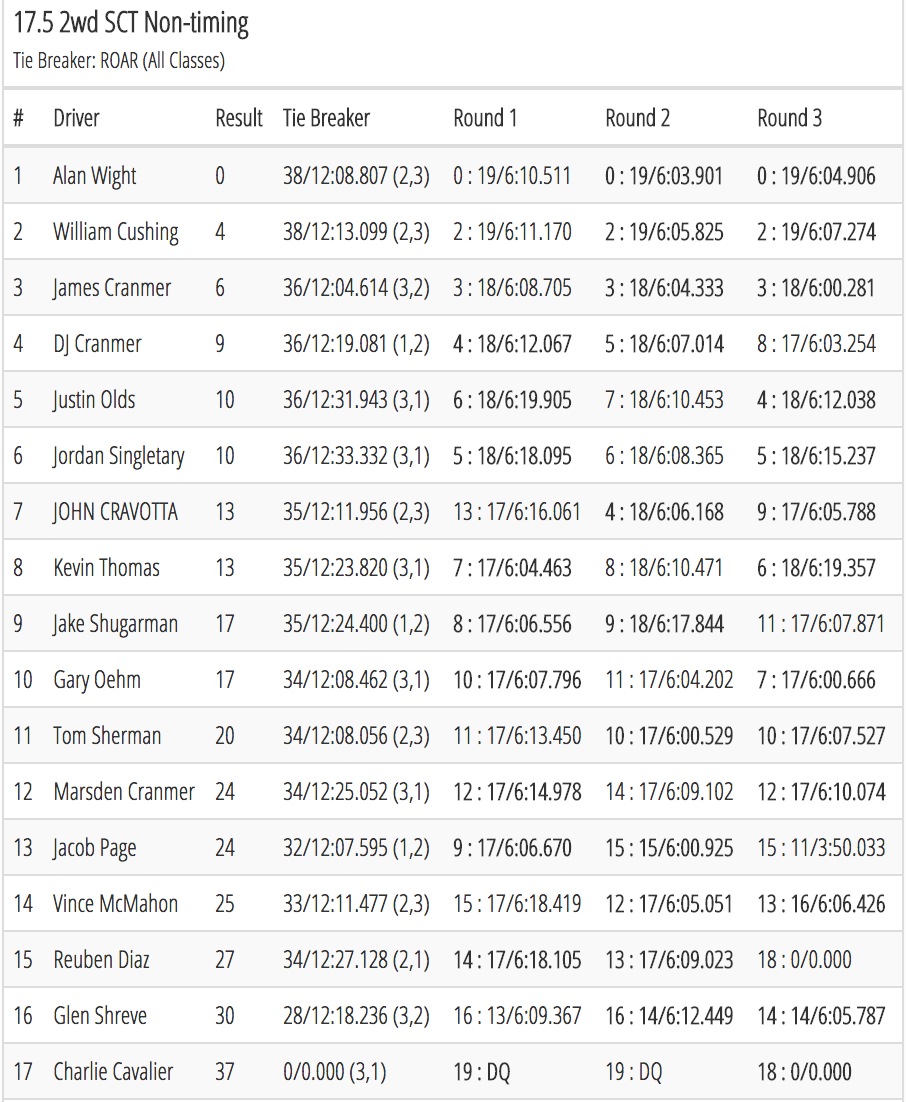Click the Result column header
Viewport: 906px width, 1102px height.
239,118
